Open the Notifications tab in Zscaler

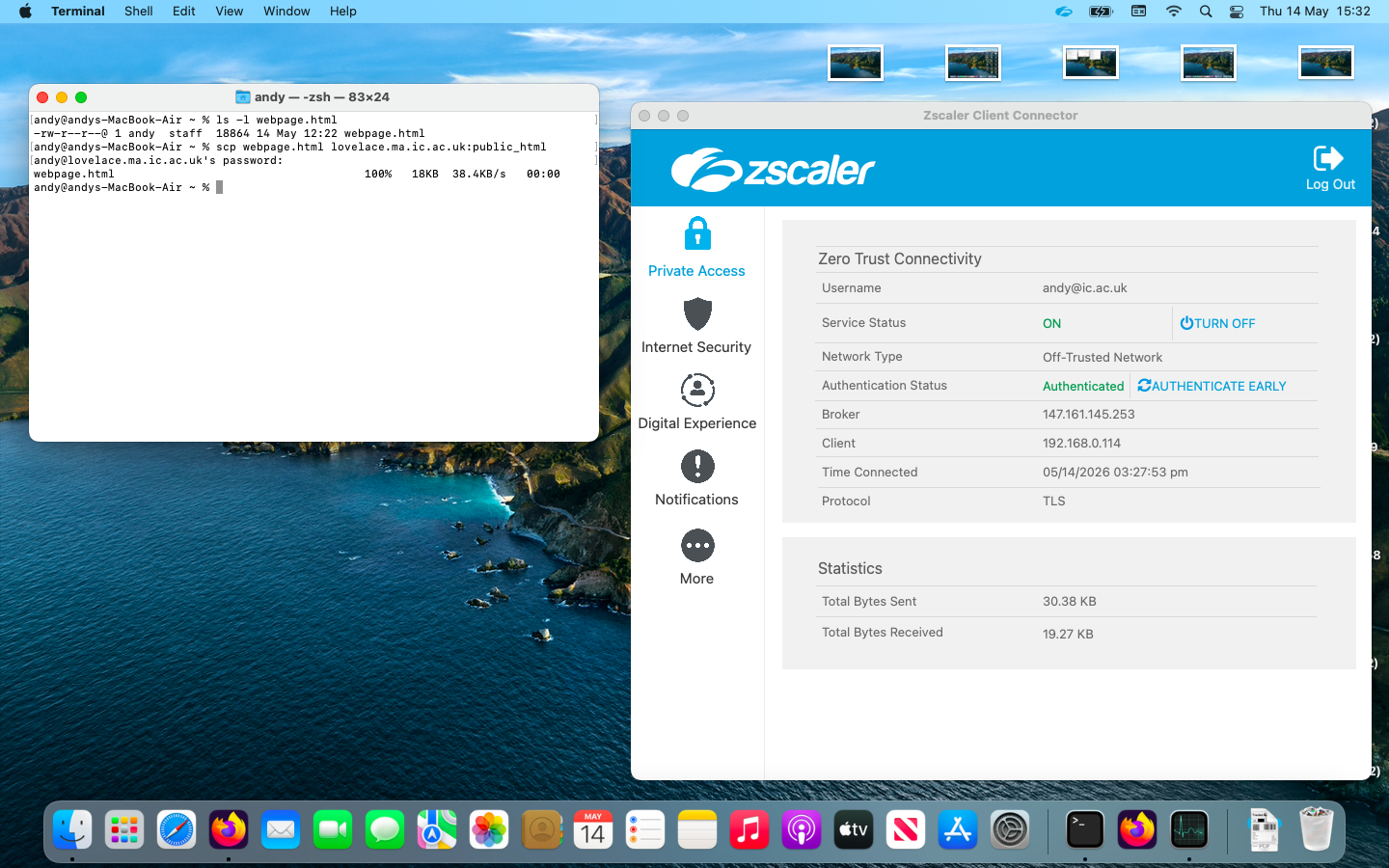[x=696, y=477]
